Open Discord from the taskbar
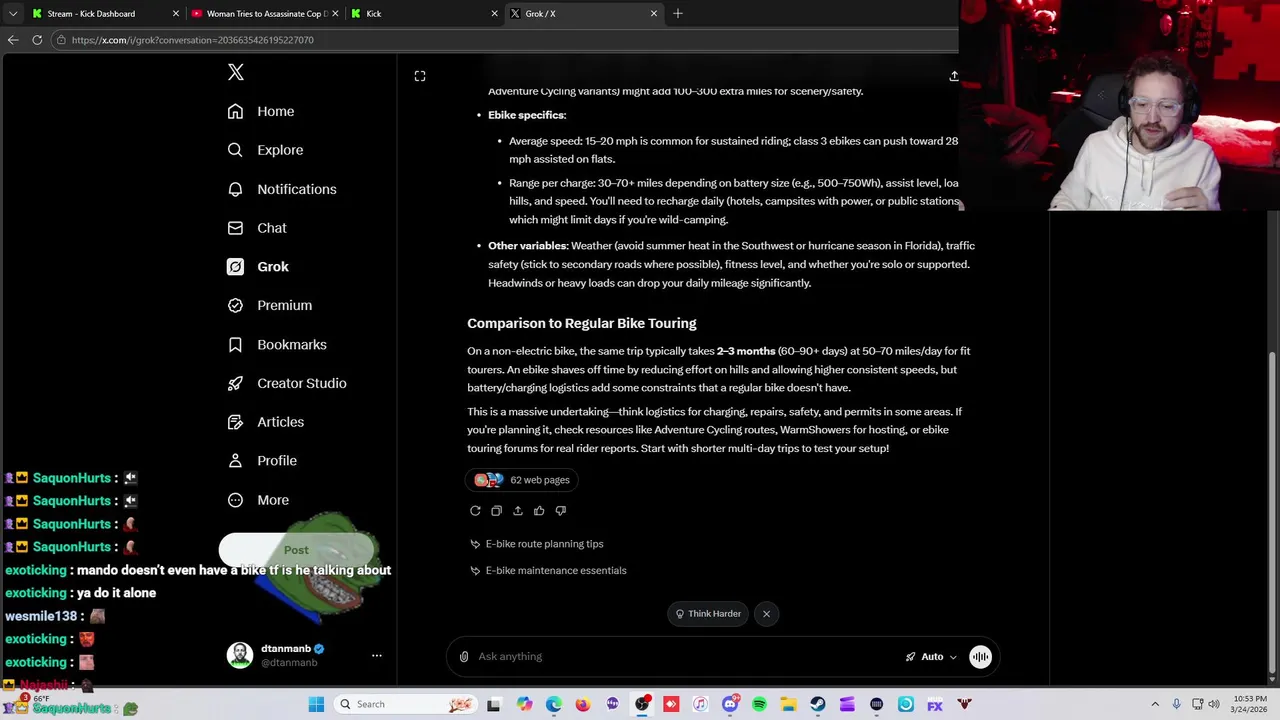1280x720 pixels. click(x=730, y=704)
